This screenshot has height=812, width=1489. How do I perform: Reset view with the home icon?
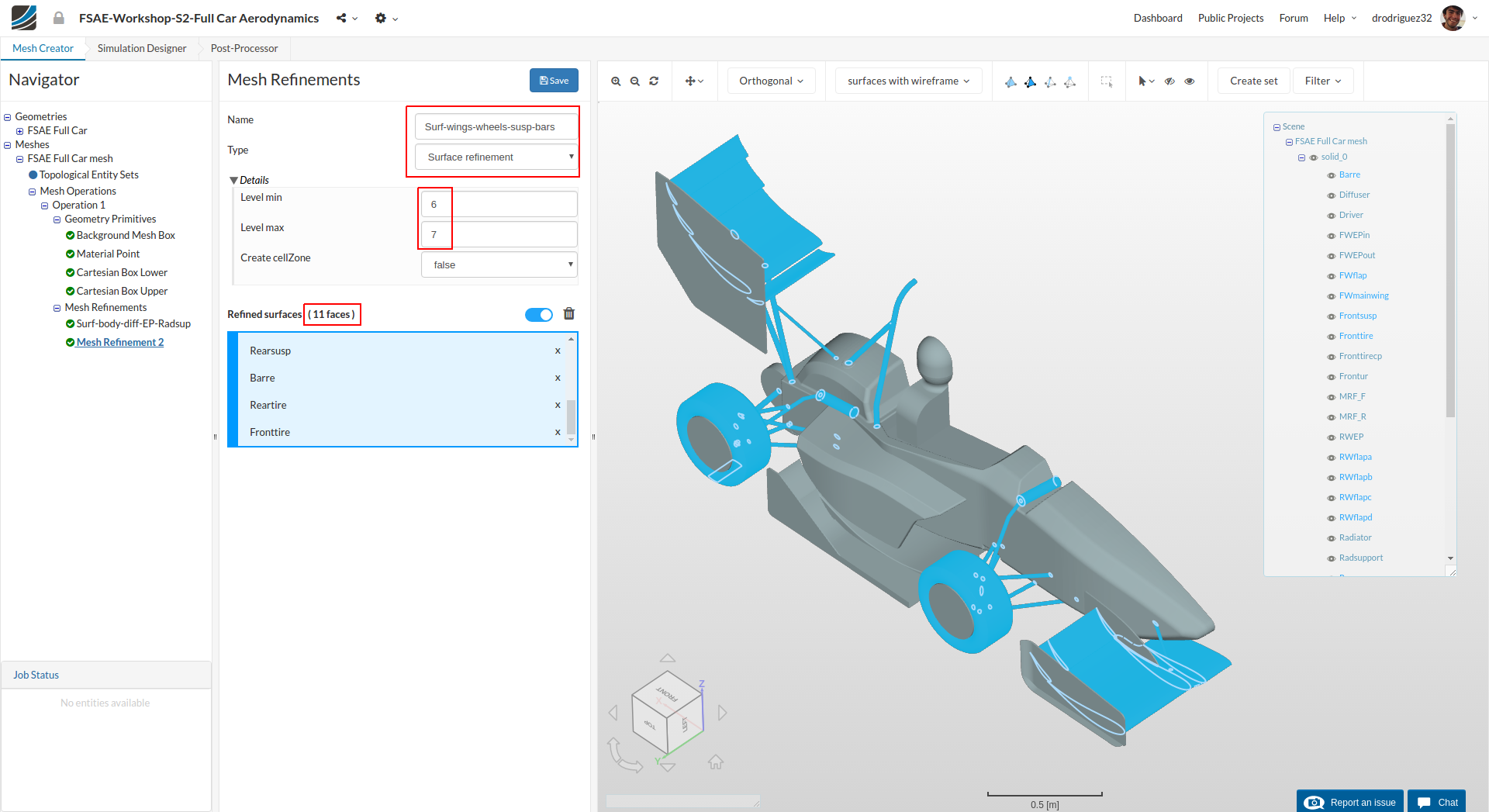(x=716, y=762)
